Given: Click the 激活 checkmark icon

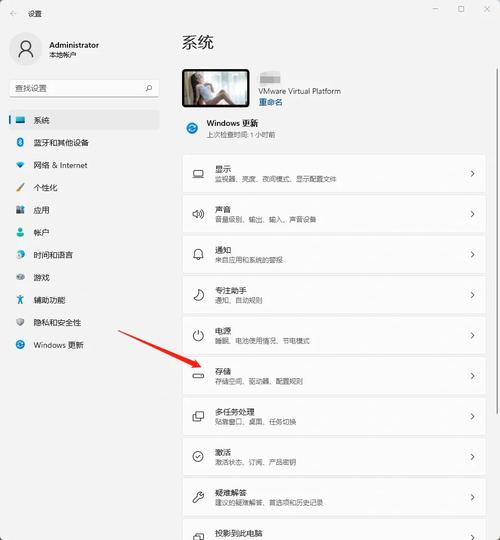Looking at the screenshot, I should coord(198,457).
